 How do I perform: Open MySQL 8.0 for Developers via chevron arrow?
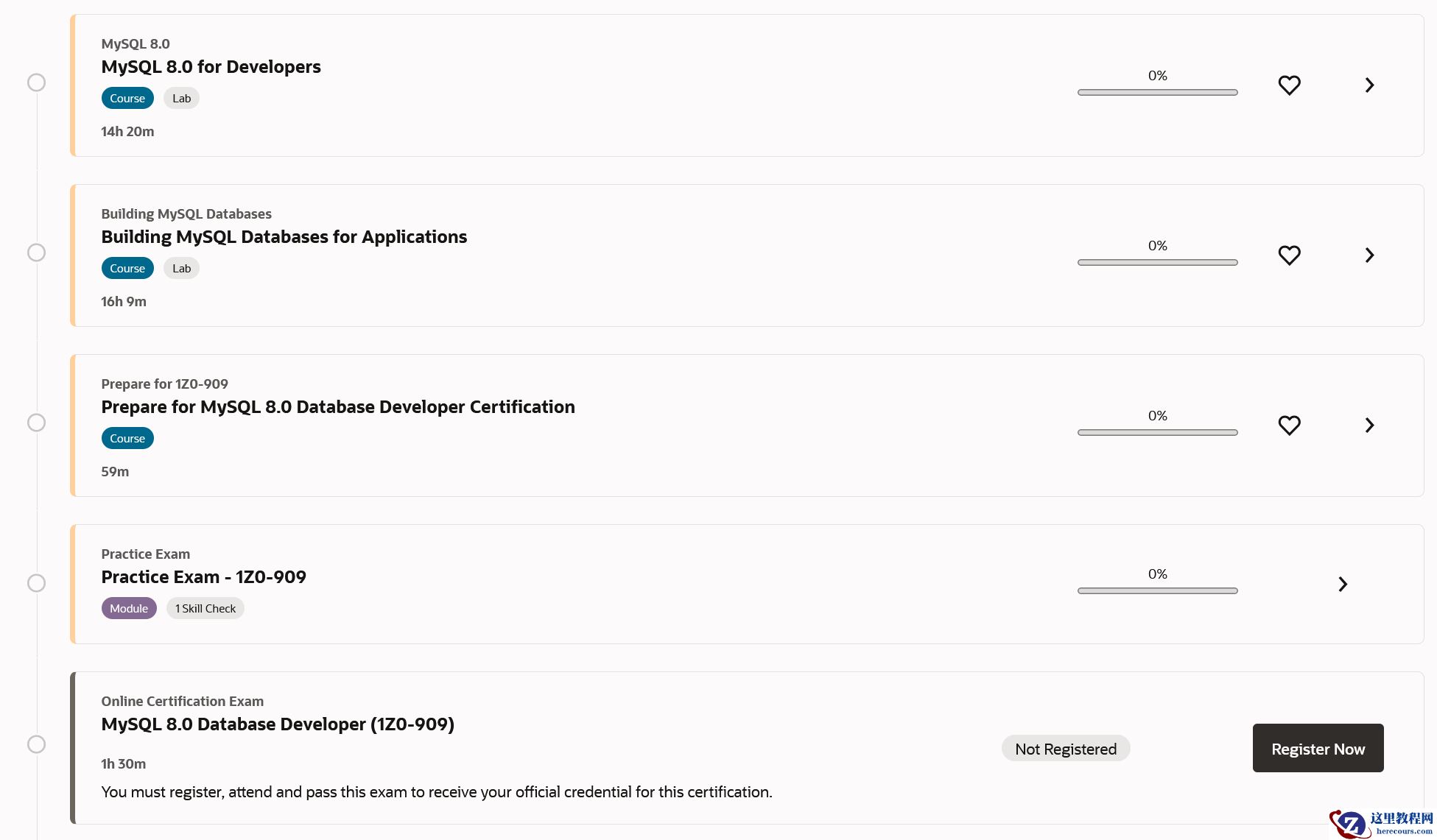(1369, 85)
